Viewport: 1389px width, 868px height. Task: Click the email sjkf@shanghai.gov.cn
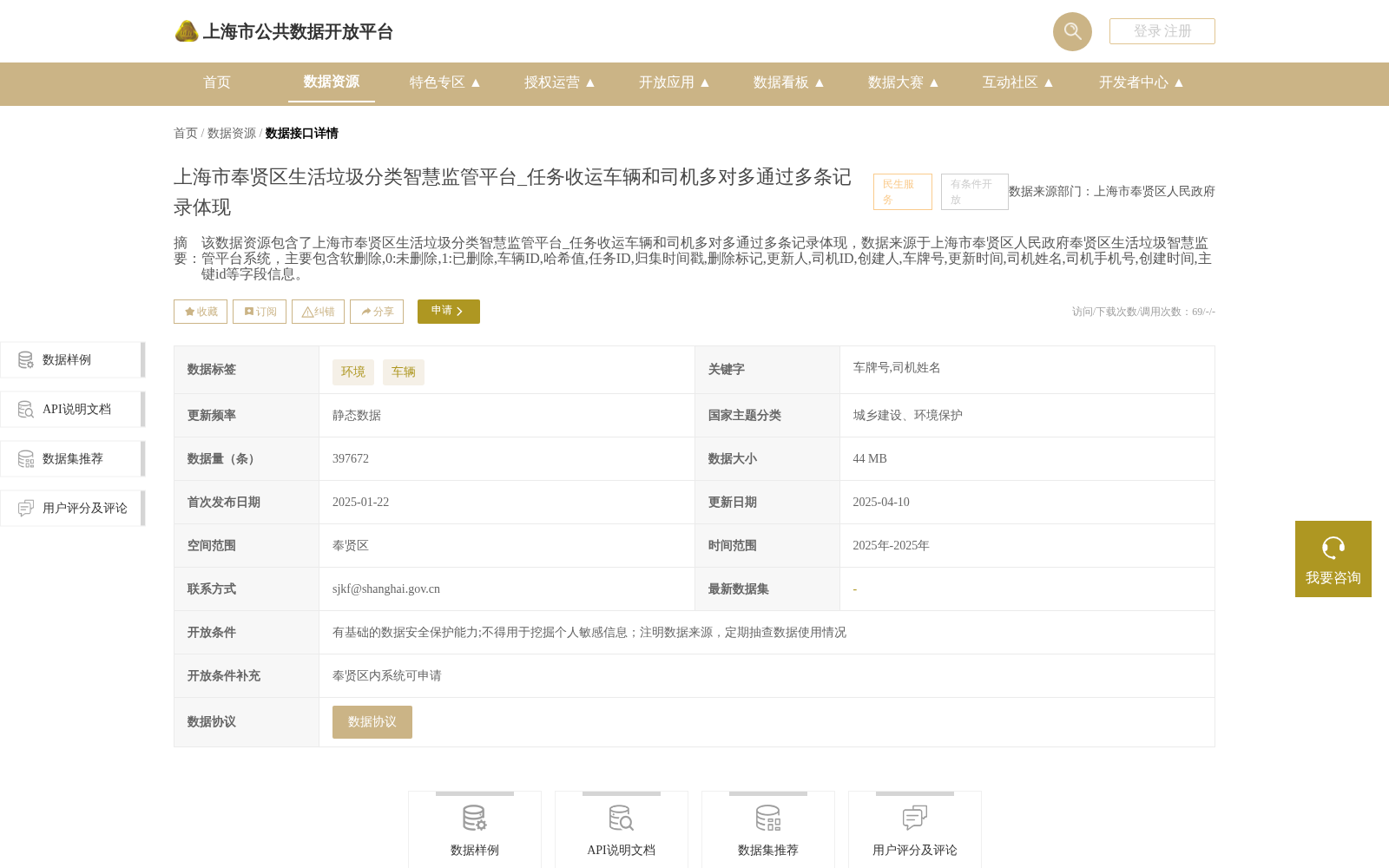pyautogui.click(x=386, y=589)
